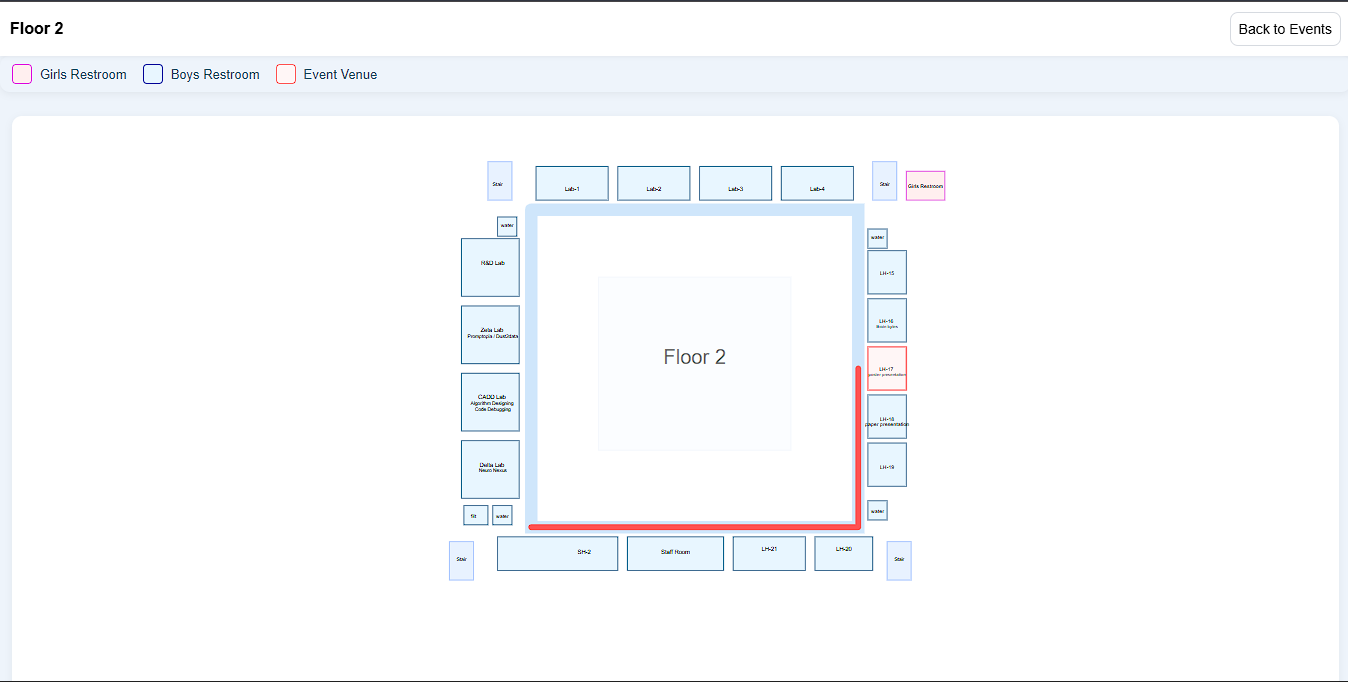The image size is (1348, 682).
Task: Click the LH-18 paper presentation room
Action: click(886, 416)
